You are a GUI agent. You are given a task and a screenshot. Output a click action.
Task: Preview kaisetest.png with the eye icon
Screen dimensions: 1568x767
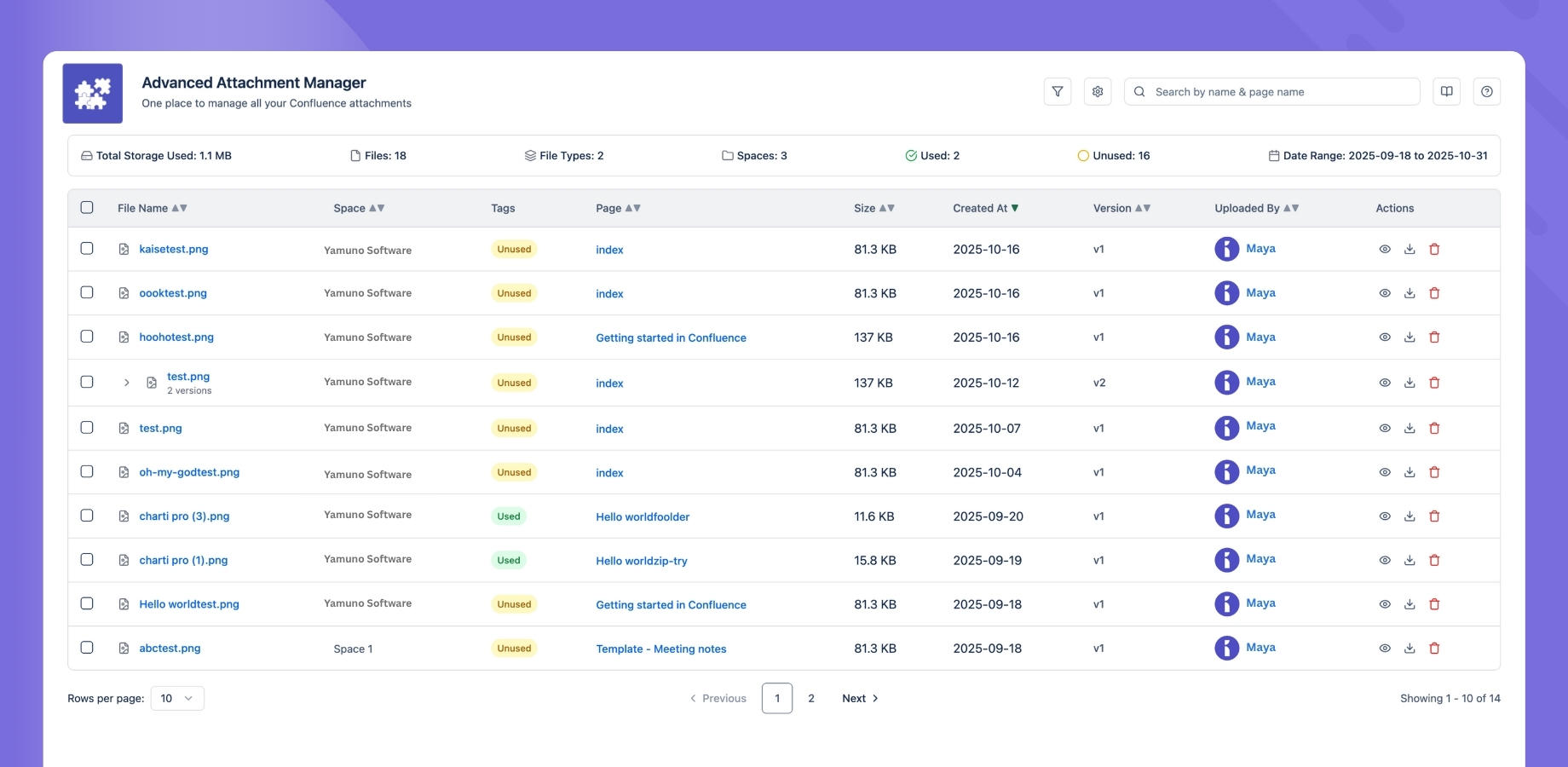point(1384,249)
